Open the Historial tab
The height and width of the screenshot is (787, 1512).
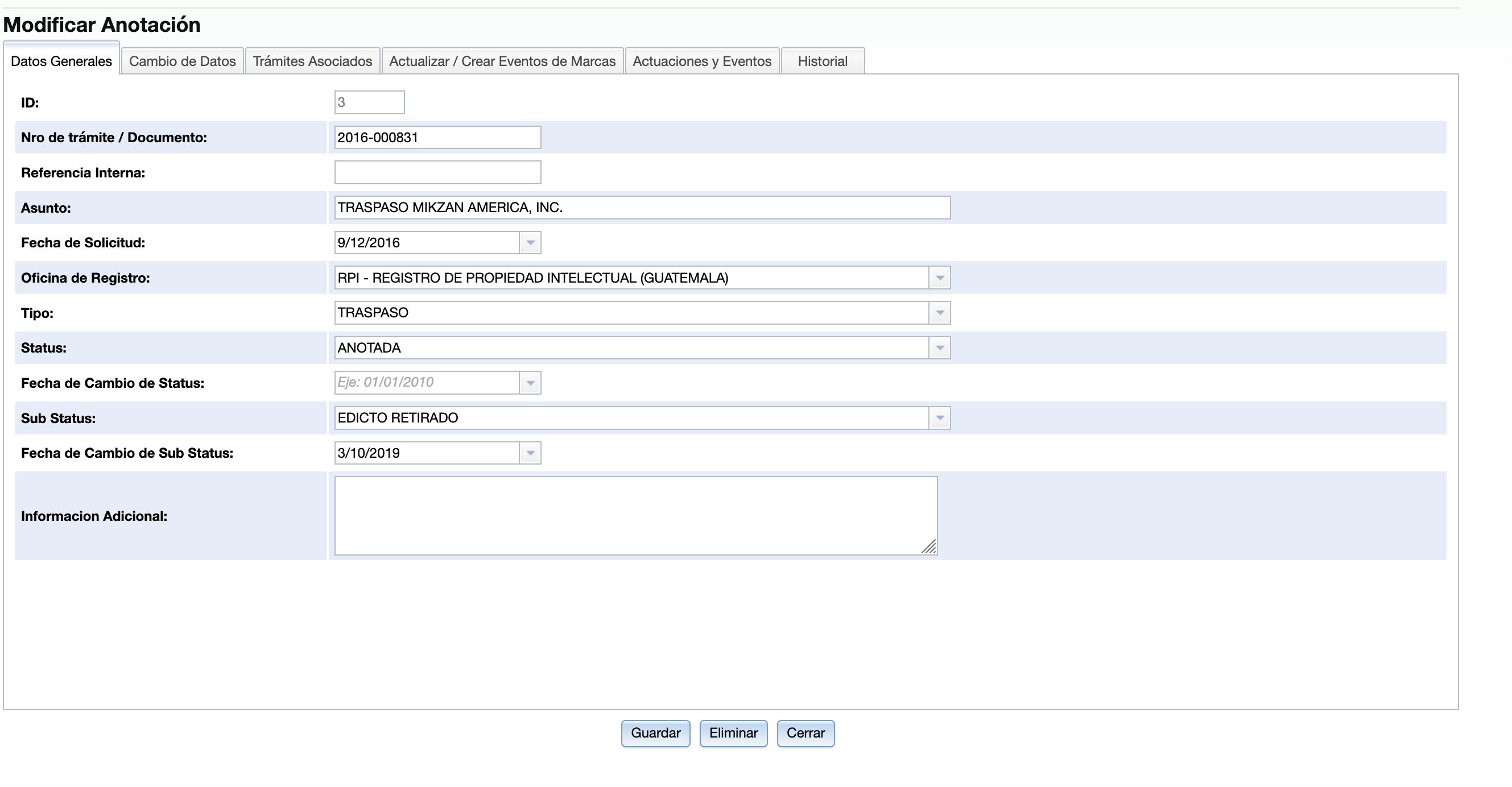[x=822, y=61]
